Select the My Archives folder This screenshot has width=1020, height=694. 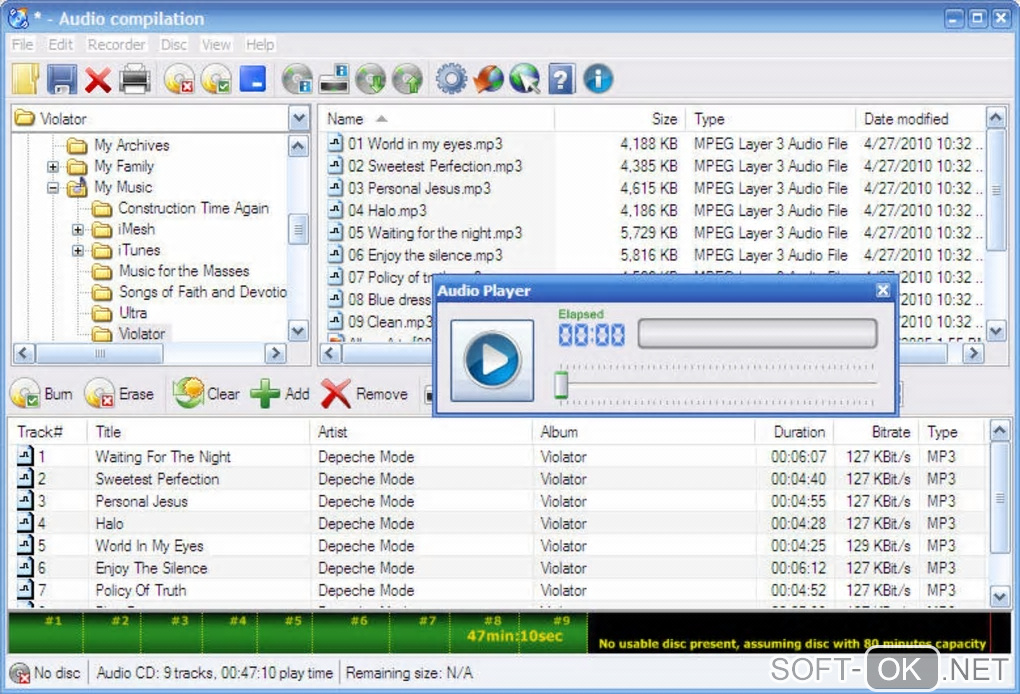point(131,145)
